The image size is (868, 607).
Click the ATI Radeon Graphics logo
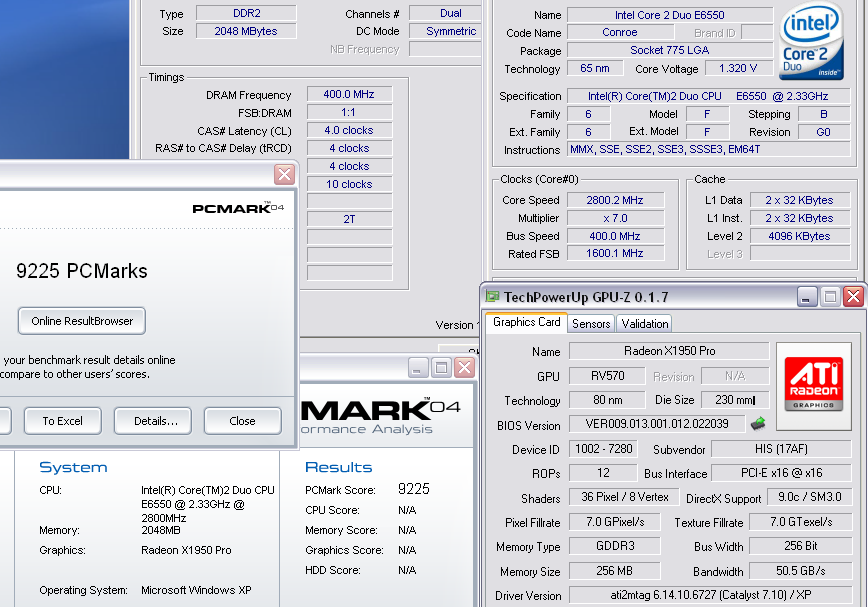[814, 386]
